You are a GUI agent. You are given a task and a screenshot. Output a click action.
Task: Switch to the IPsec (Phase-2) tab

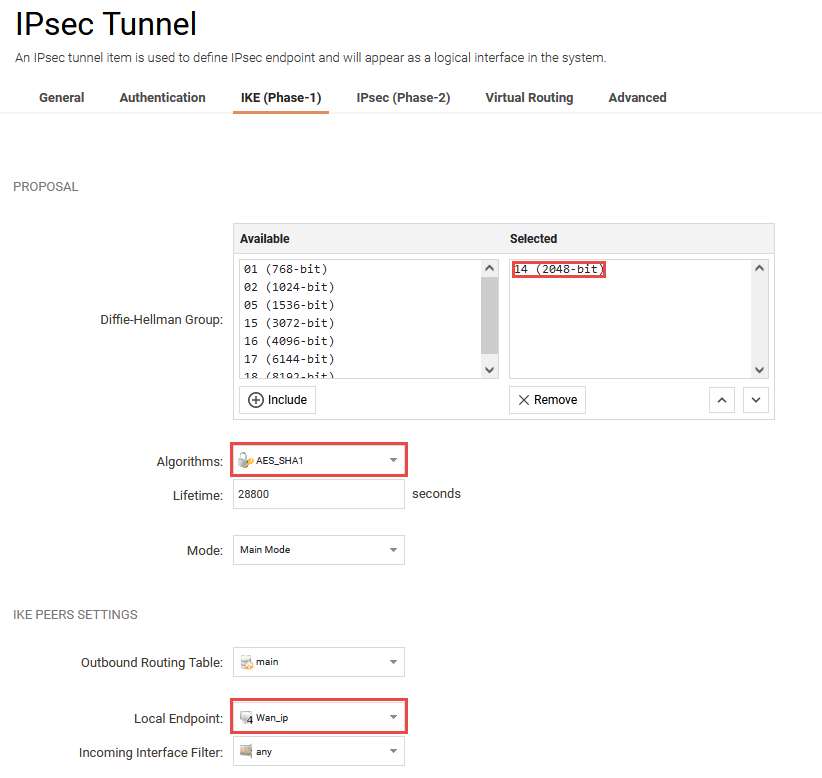click(403, 97)
